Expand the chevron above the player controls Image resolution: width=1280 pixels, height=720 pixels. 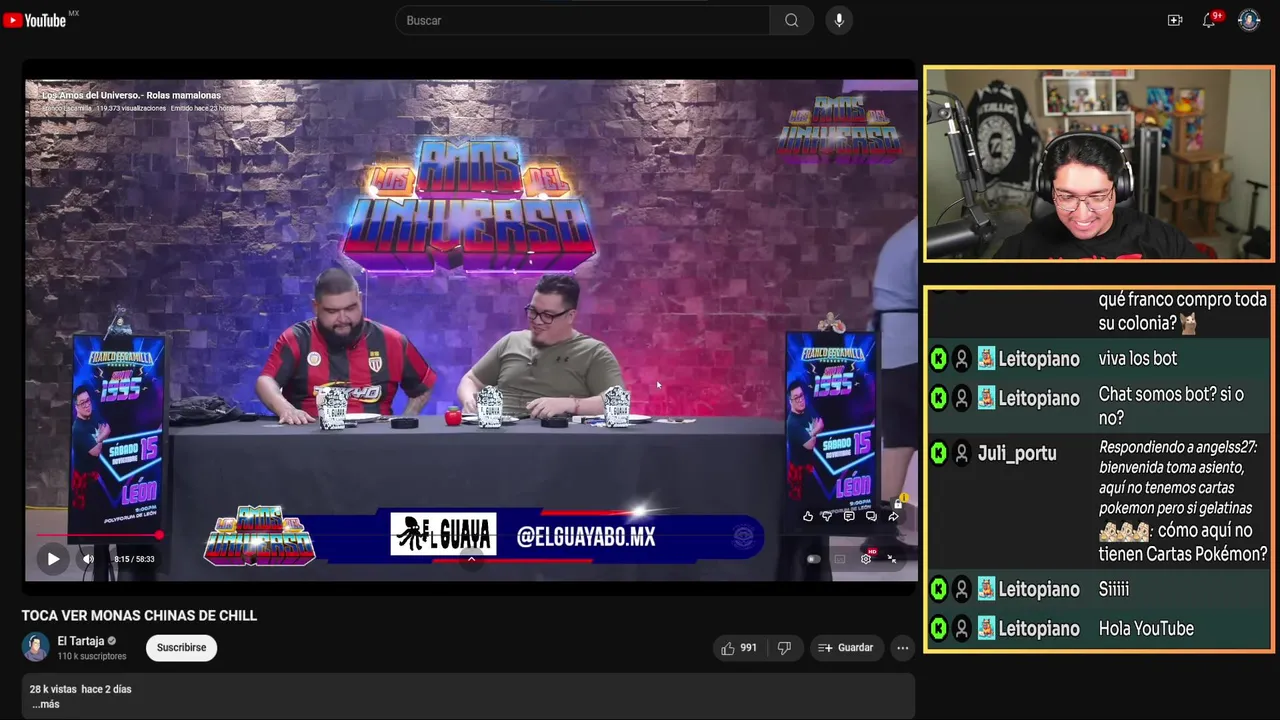pos(471,559)
